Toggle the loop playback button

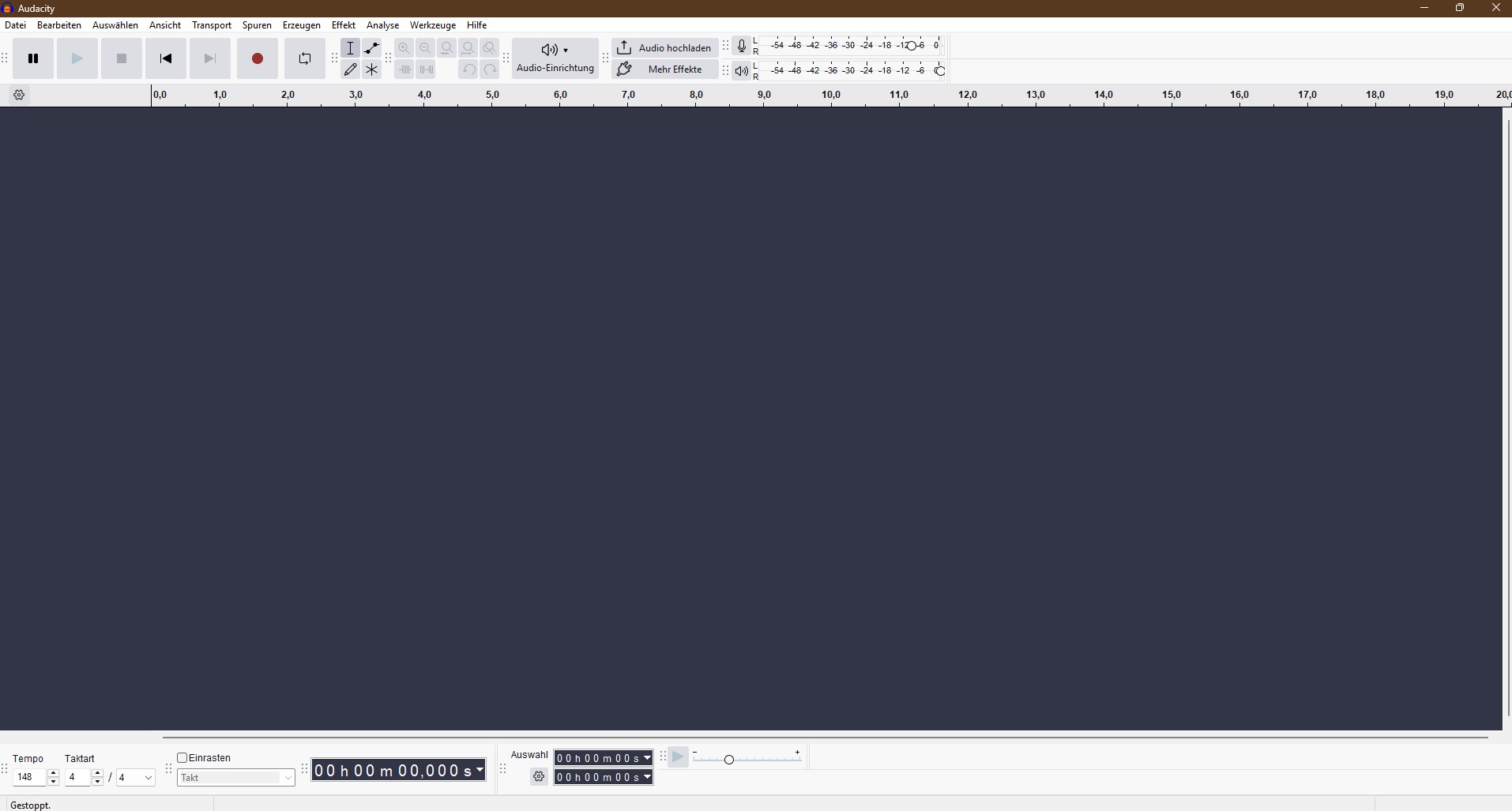tap(305, 58)
